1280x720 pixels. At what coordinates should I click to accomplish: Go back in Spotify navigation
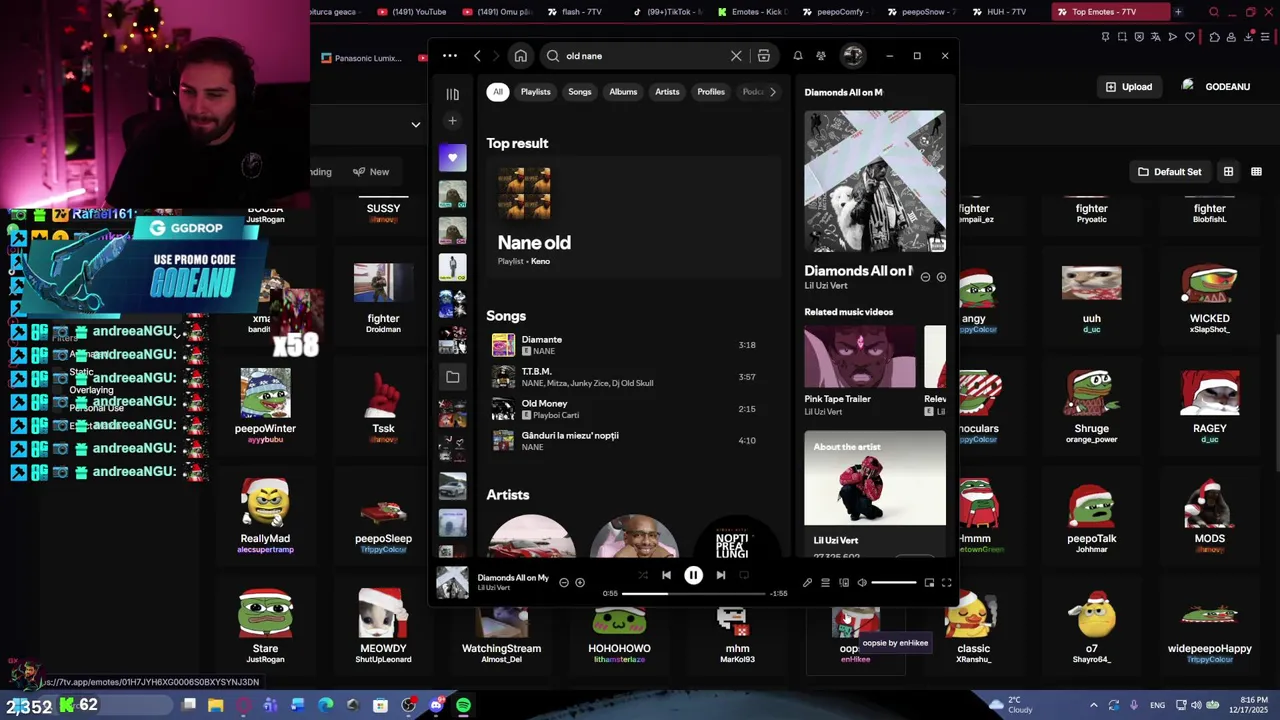477,56
